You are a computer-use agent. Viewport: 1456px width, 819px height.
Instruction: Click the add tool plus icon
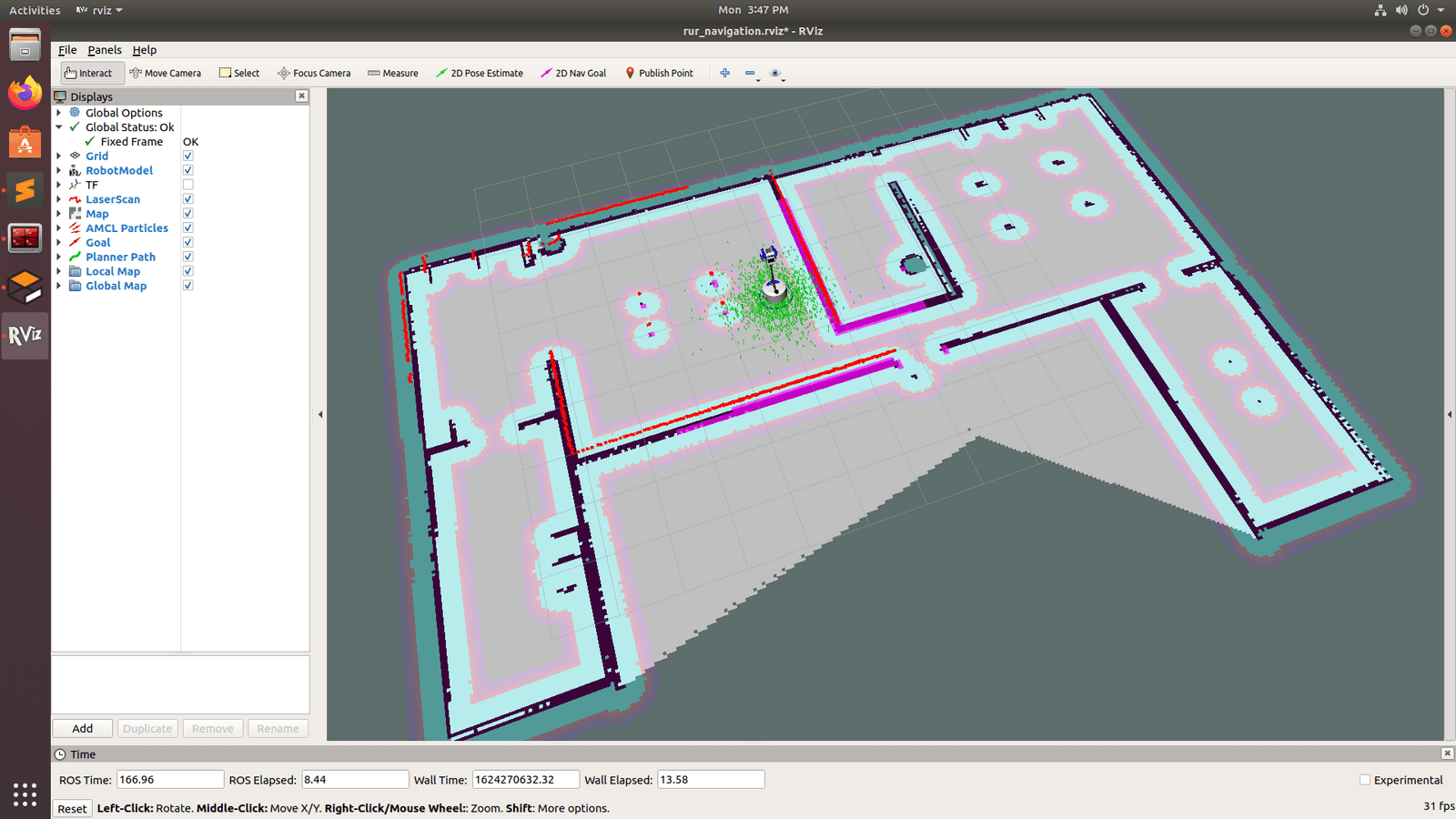pyautogui.click(x=724, y=73)
